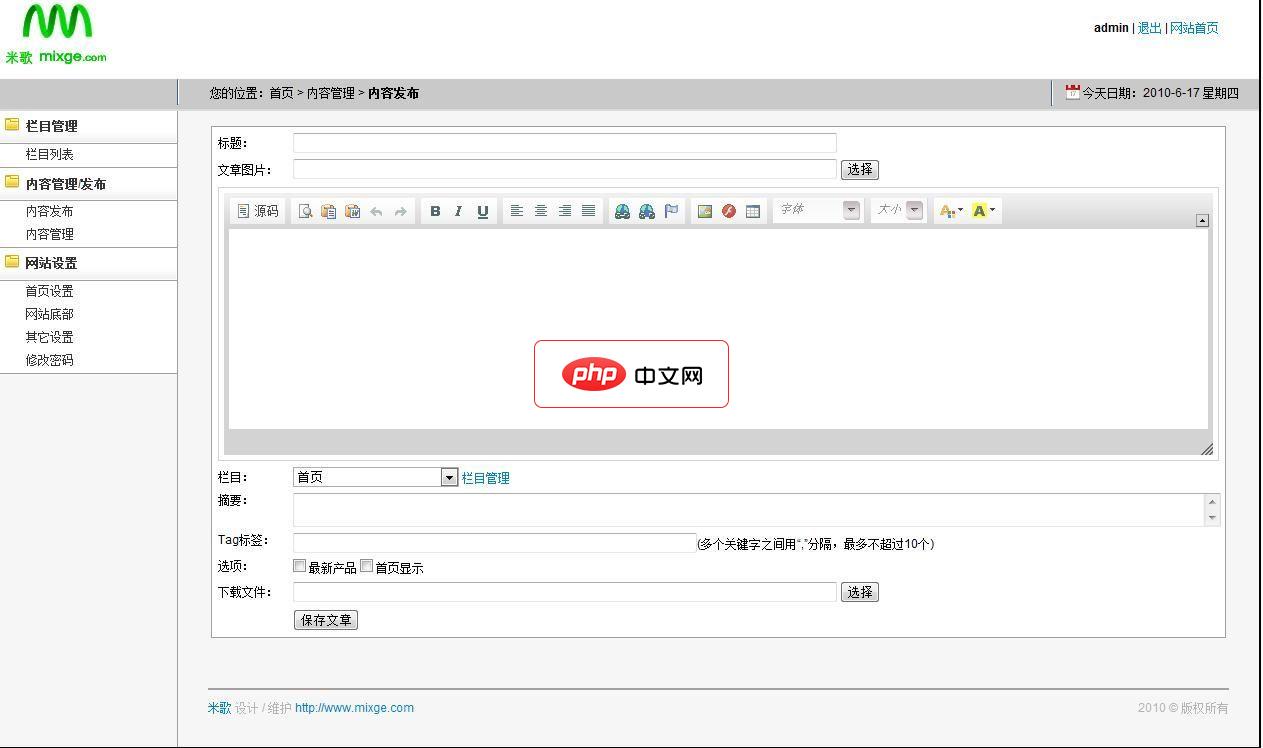Viewport: 1263px width, 748px height.
Task: Click the paste from Word icon
Action: coord(351,210)
